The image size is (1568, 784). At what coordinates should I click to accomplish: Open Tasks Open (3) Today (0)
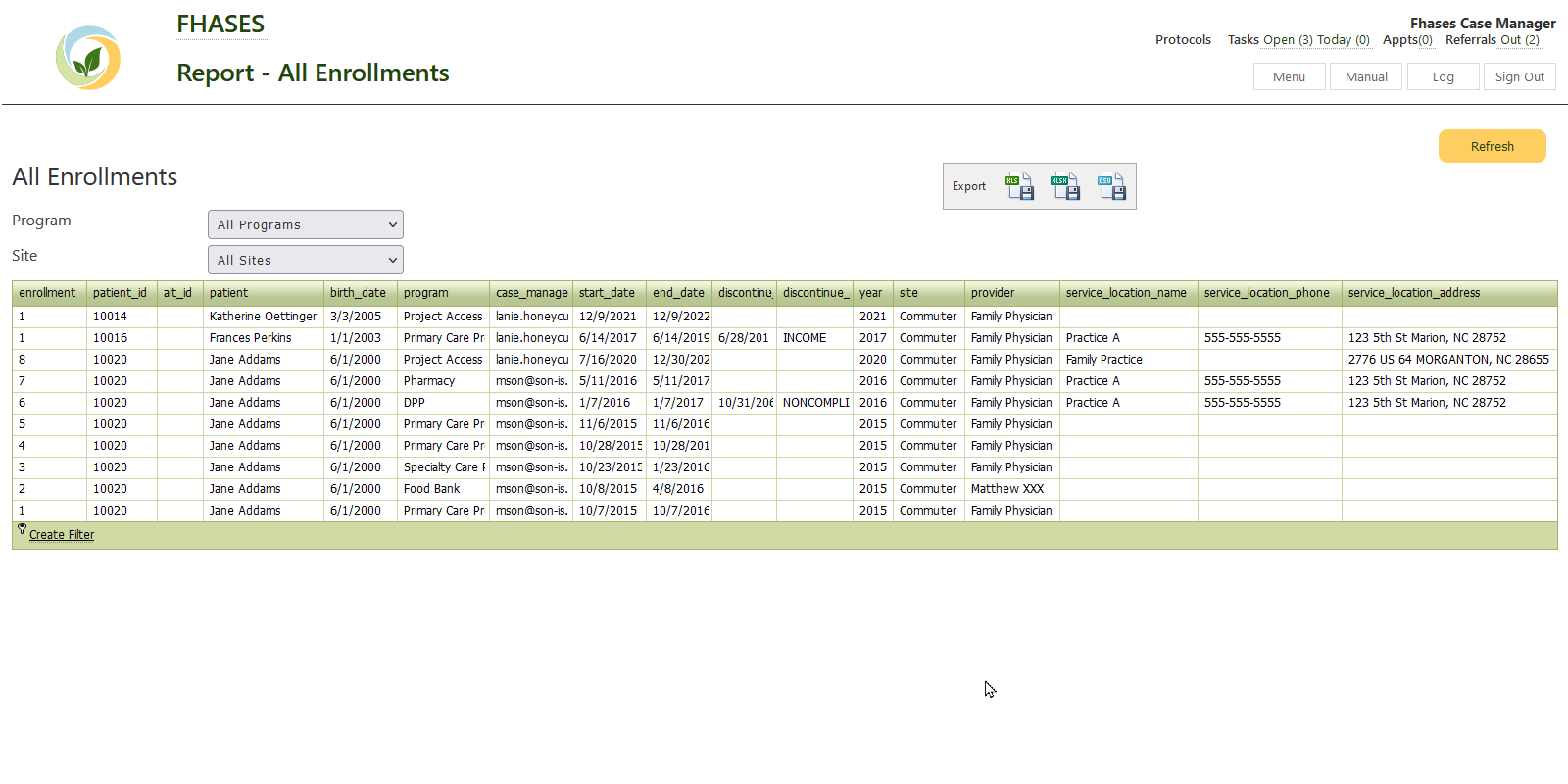pyautogui.click(x=1298, y=40)
